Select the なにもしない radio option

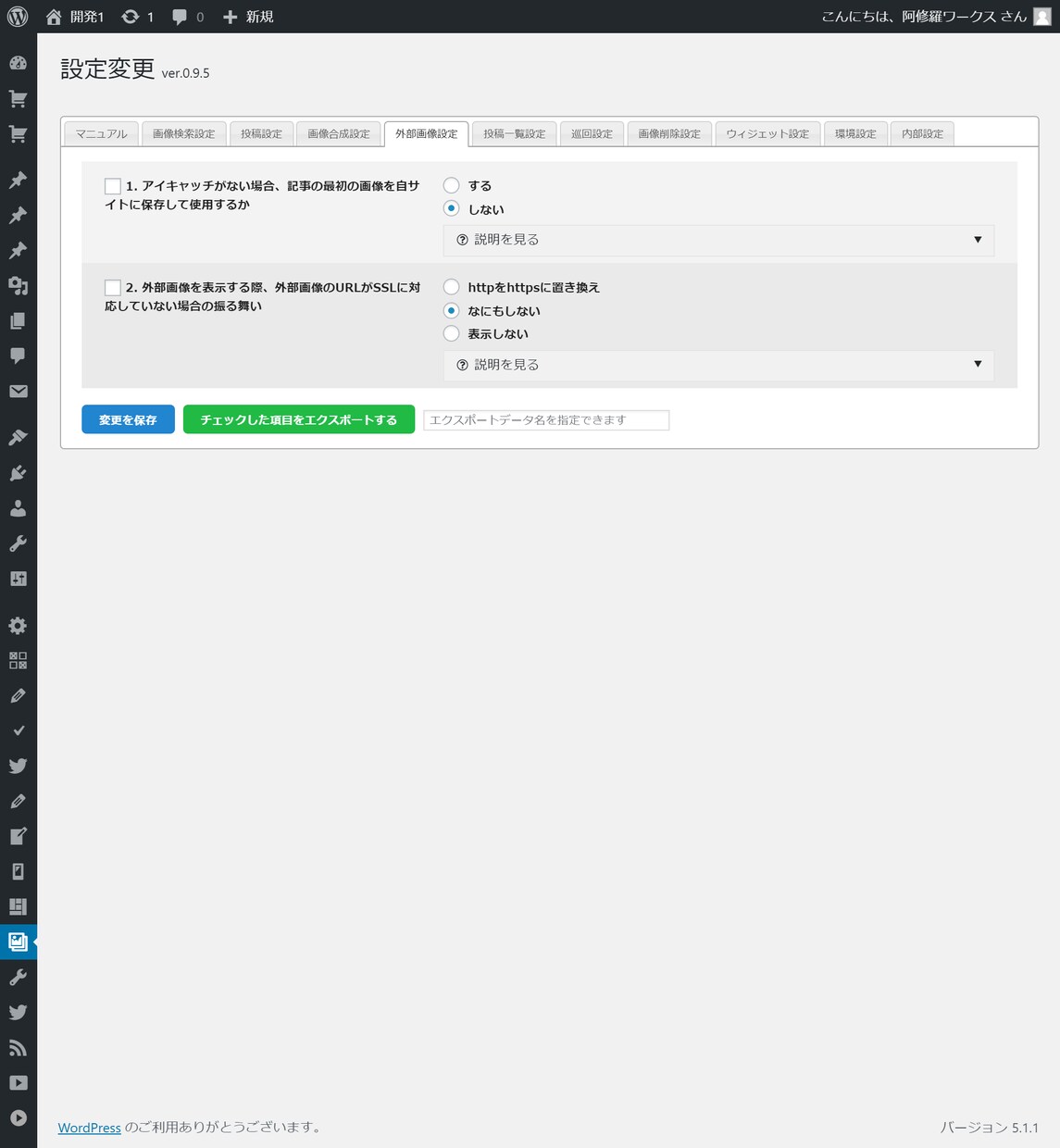(451, 311)
